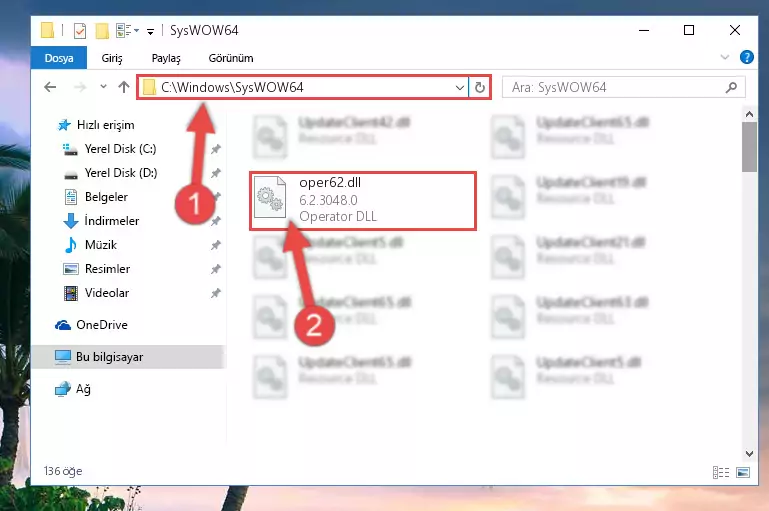Open Help via the question mark icon
This screenshot has height=511, width=769.
tap(746, 57)
